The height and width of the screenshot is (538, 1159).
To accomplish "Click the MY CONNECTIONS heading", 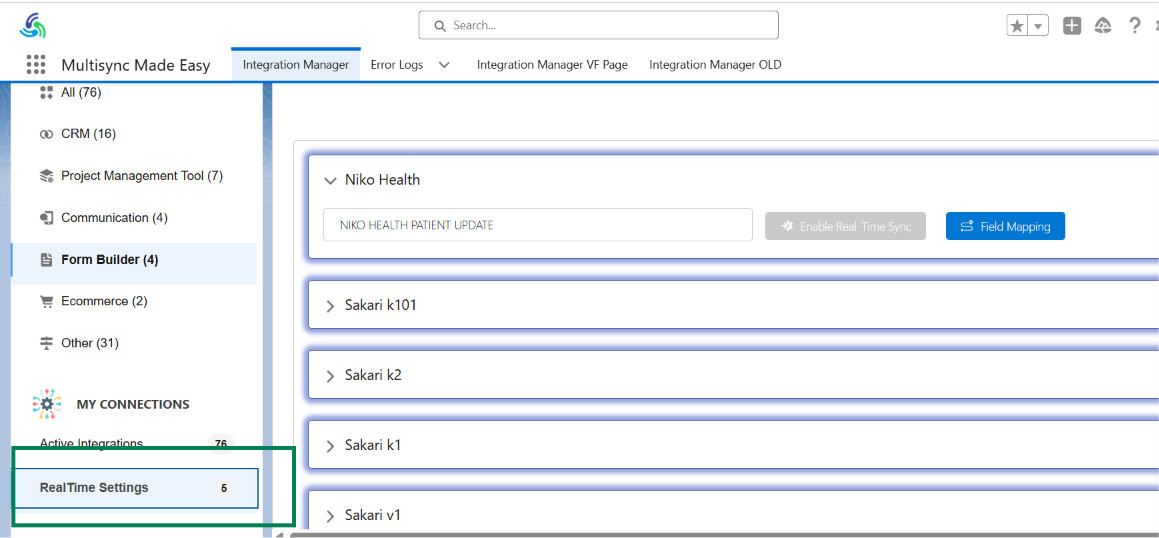I will pyautogui.click(x=133, y=404).
